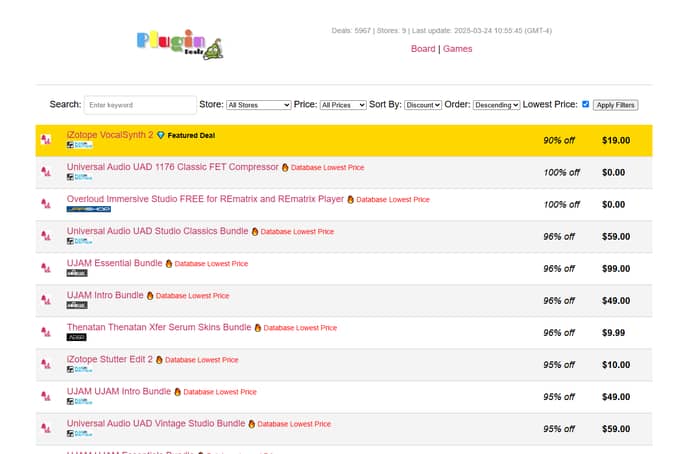
Task: Open the Games link
Action: [458, 49]
